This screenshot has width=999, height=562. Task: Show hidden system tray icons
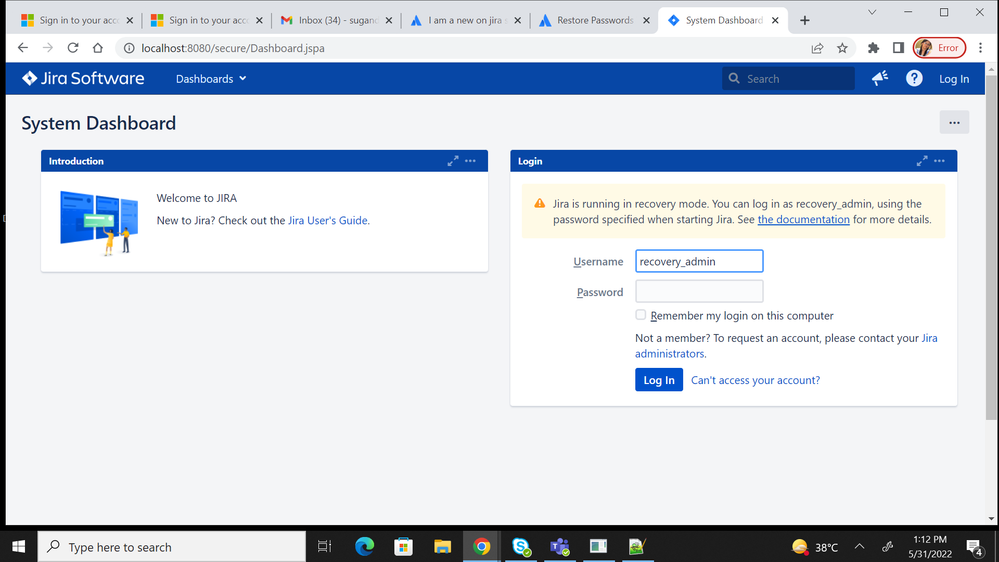click(859, 546)
